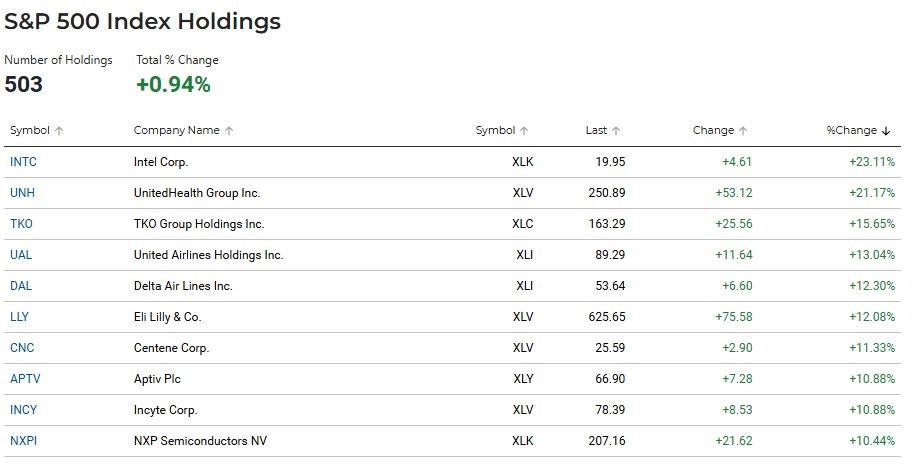
Task: Click the %Change column header text
Action: [852, 130]
